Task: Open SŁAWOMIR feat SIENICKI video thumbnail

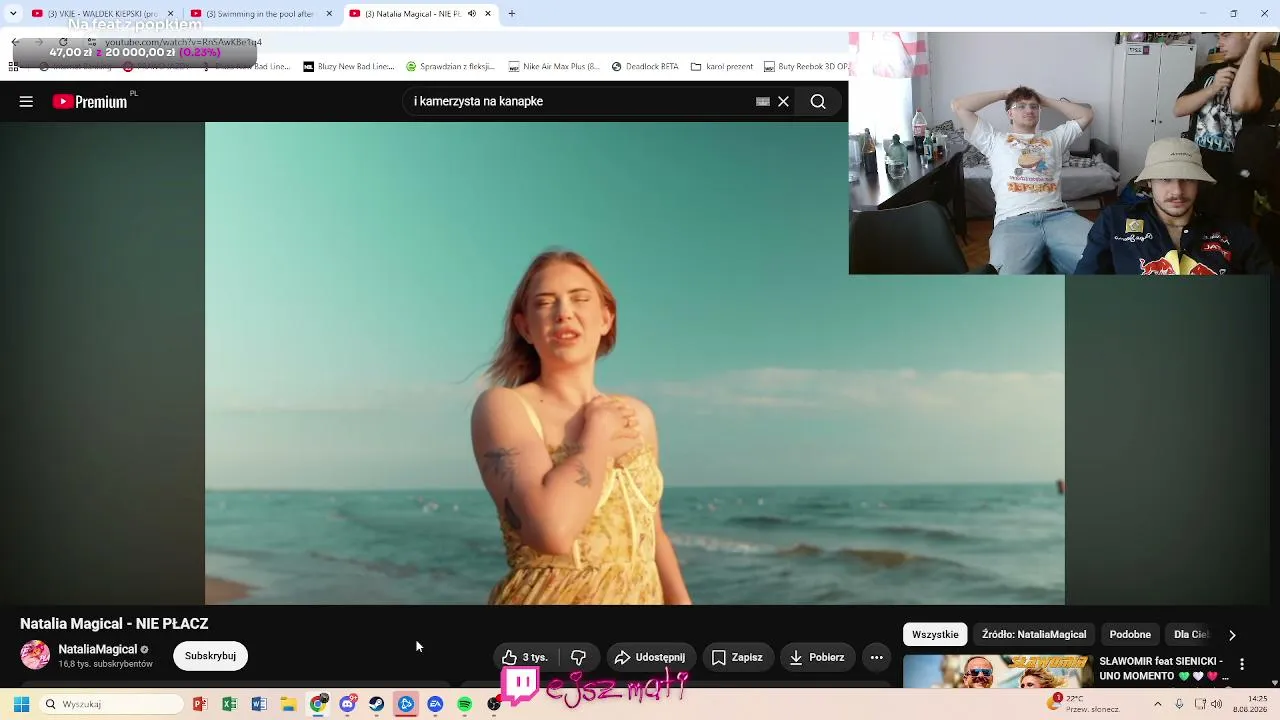Action: click(998, 672)
